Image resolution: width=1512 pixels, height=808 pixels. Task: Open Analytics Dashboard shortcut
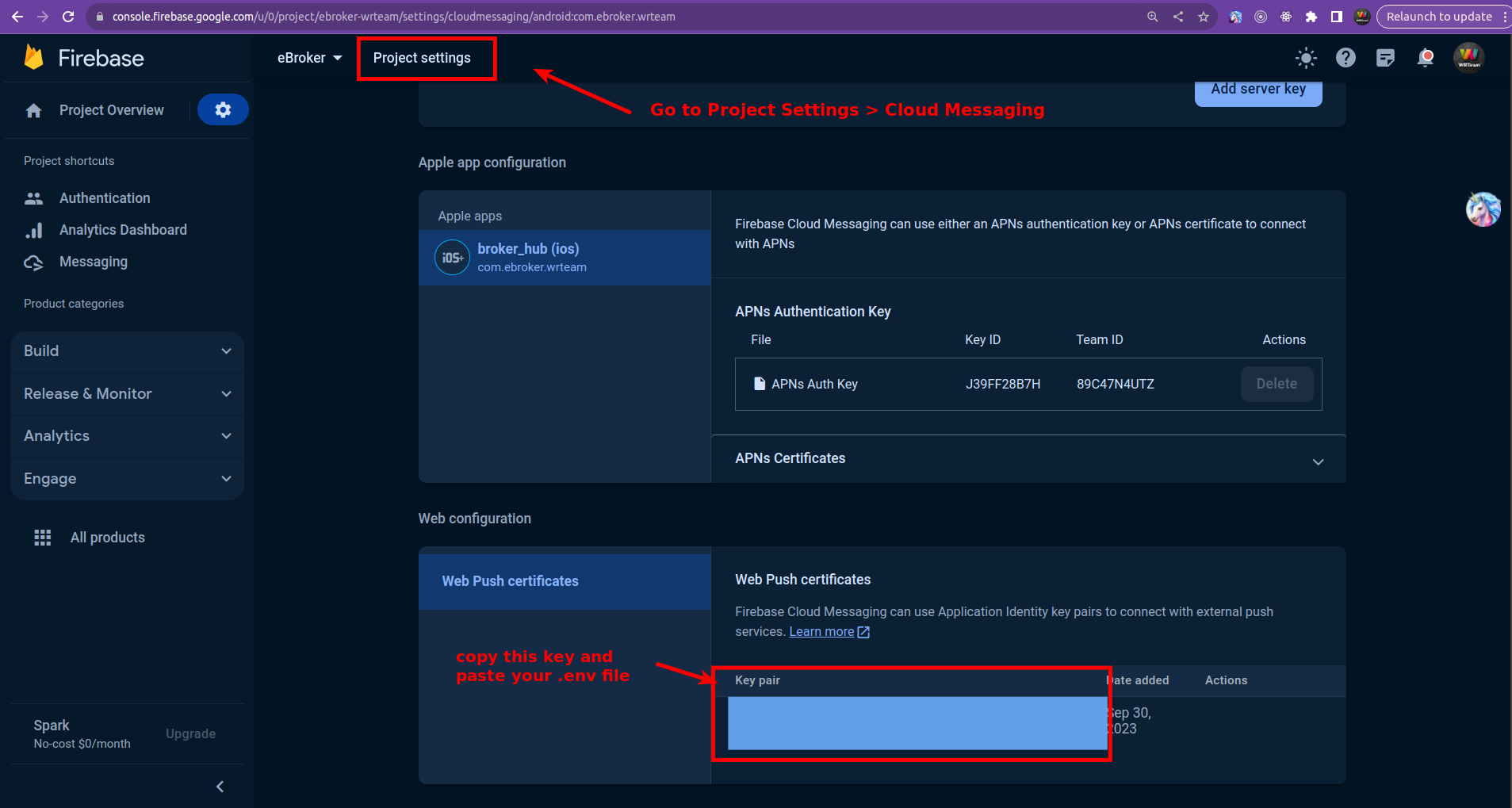click(x=123, y=230)
